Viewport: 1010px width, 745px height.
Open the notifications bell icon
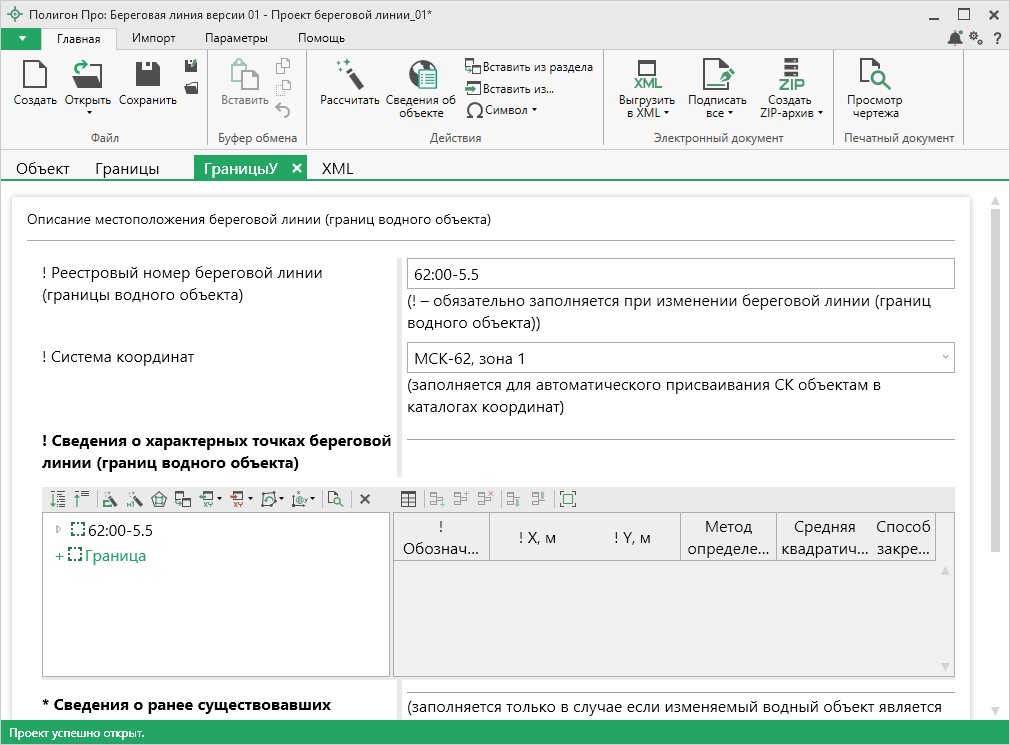click(955, 38)
